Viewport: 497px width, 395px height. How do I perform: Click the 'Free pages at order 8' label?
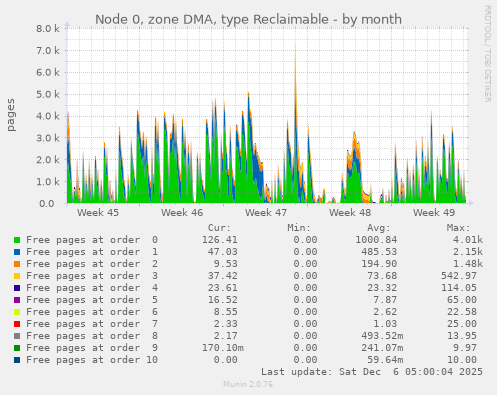tap(92, 336)
